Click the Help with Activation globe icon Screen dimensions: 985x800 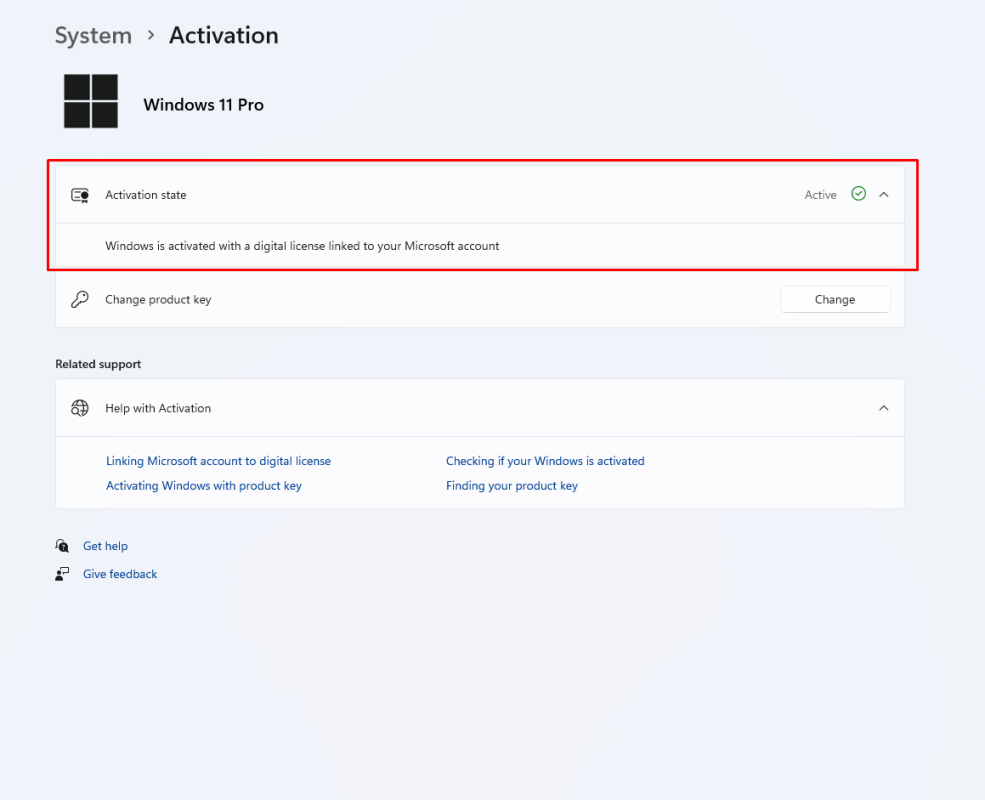tap(80, 408)
